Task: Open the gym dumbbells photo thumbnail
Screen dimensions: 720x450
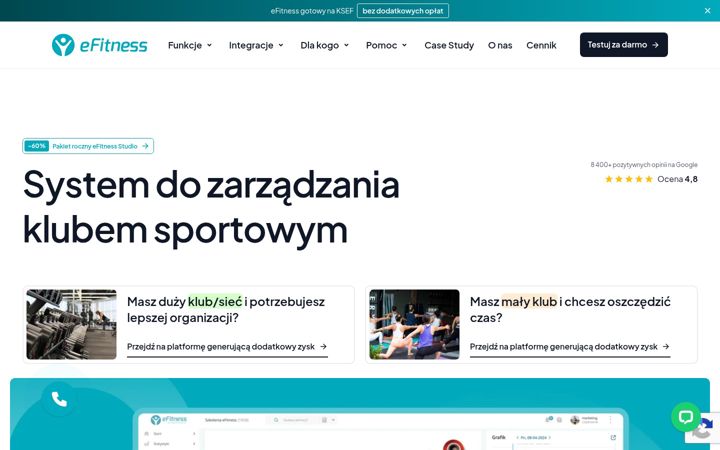Action: pos(72,324)
